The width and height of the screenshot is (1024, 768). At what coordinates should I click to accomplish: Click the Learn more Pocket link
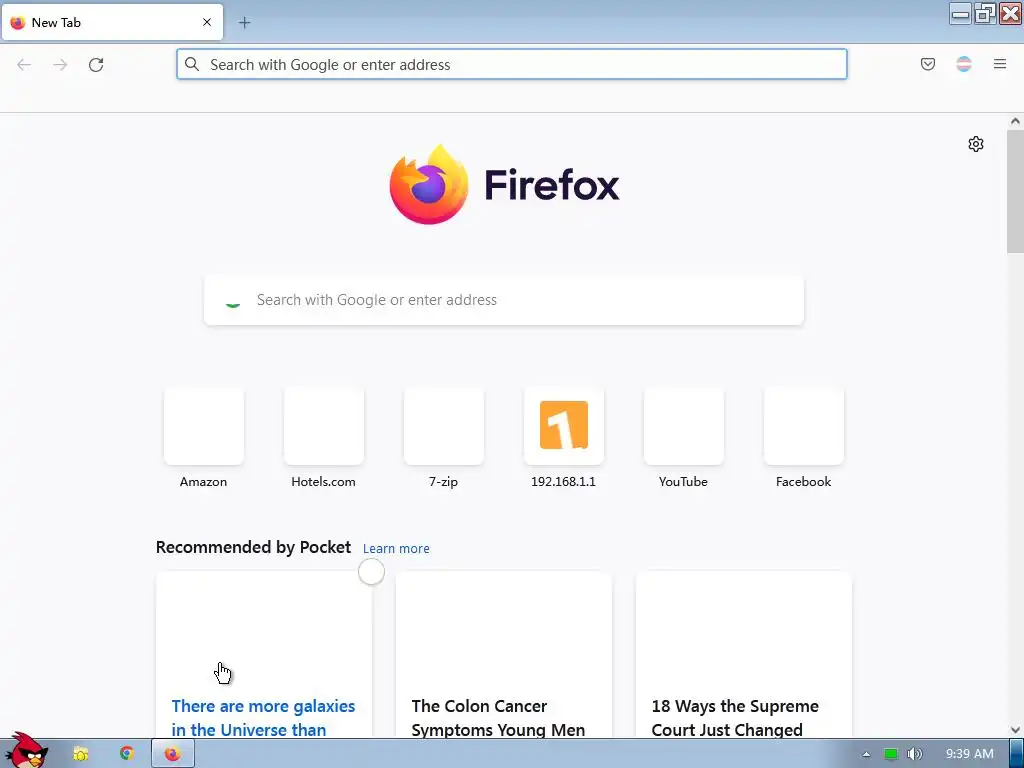point(396,549)
